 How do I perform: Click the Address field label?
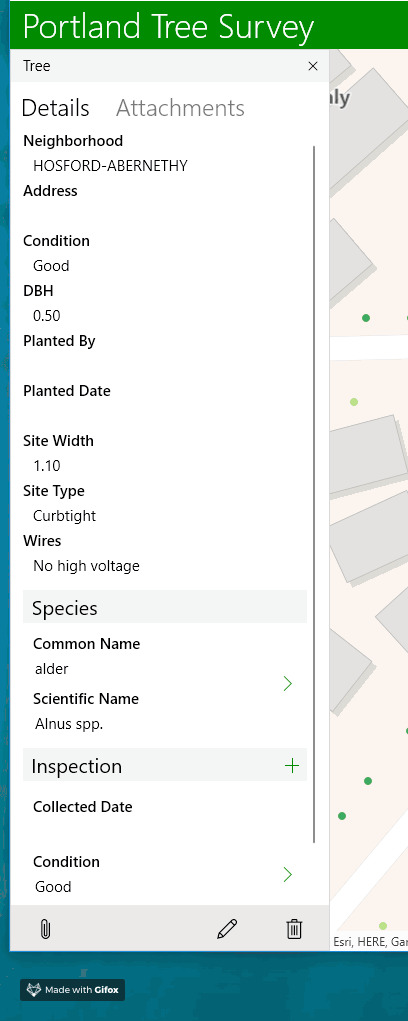pos(50,191)
